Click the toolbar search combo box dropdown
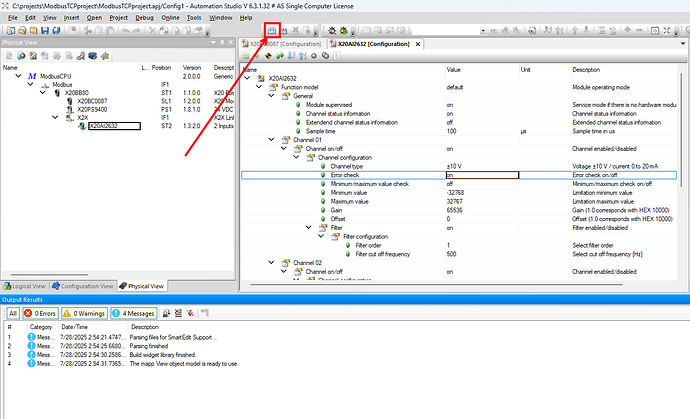Image resolution: width=690 pixels, height=419 pixels. click(x=483, y=31)
